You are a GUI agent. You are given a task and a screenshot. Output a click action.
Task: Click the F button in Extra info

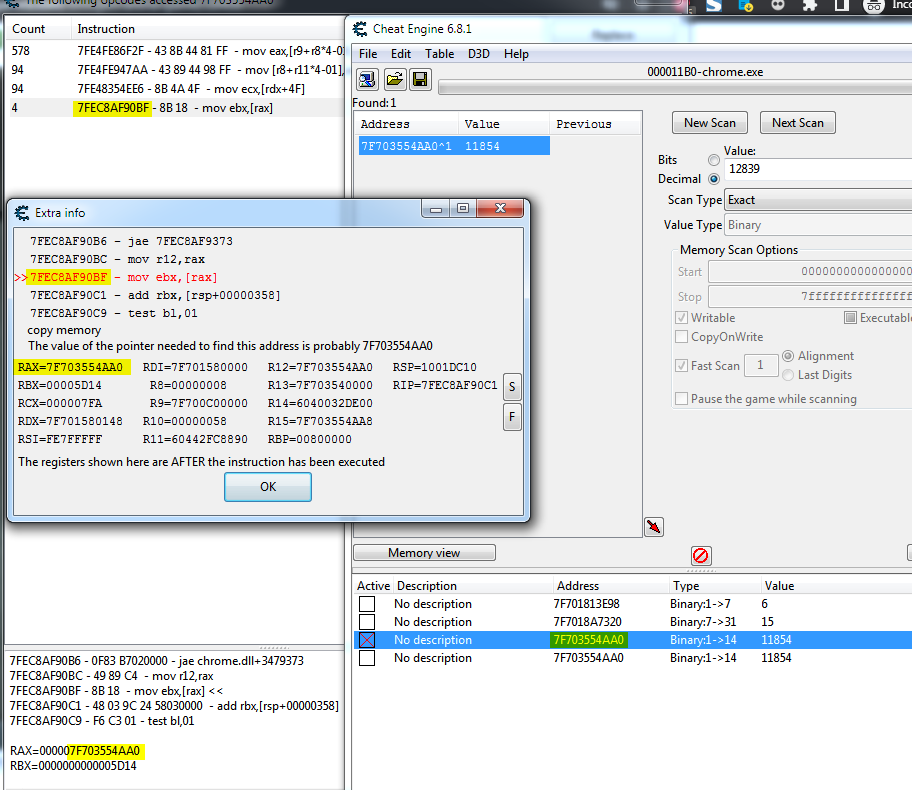[512, 416]
